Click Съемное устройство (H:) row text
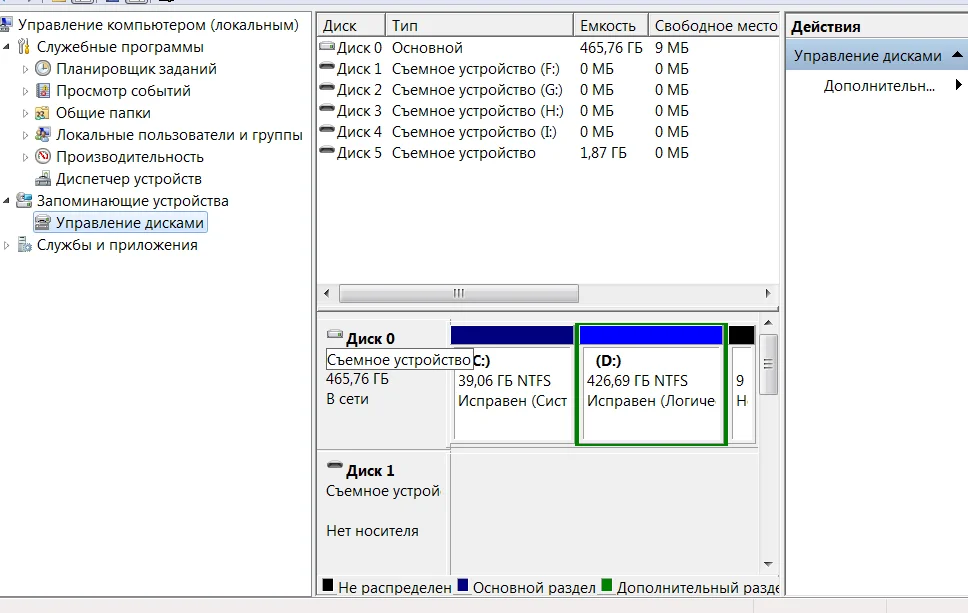This screenshot has height=613, width=968. click(x=478, y=111)
